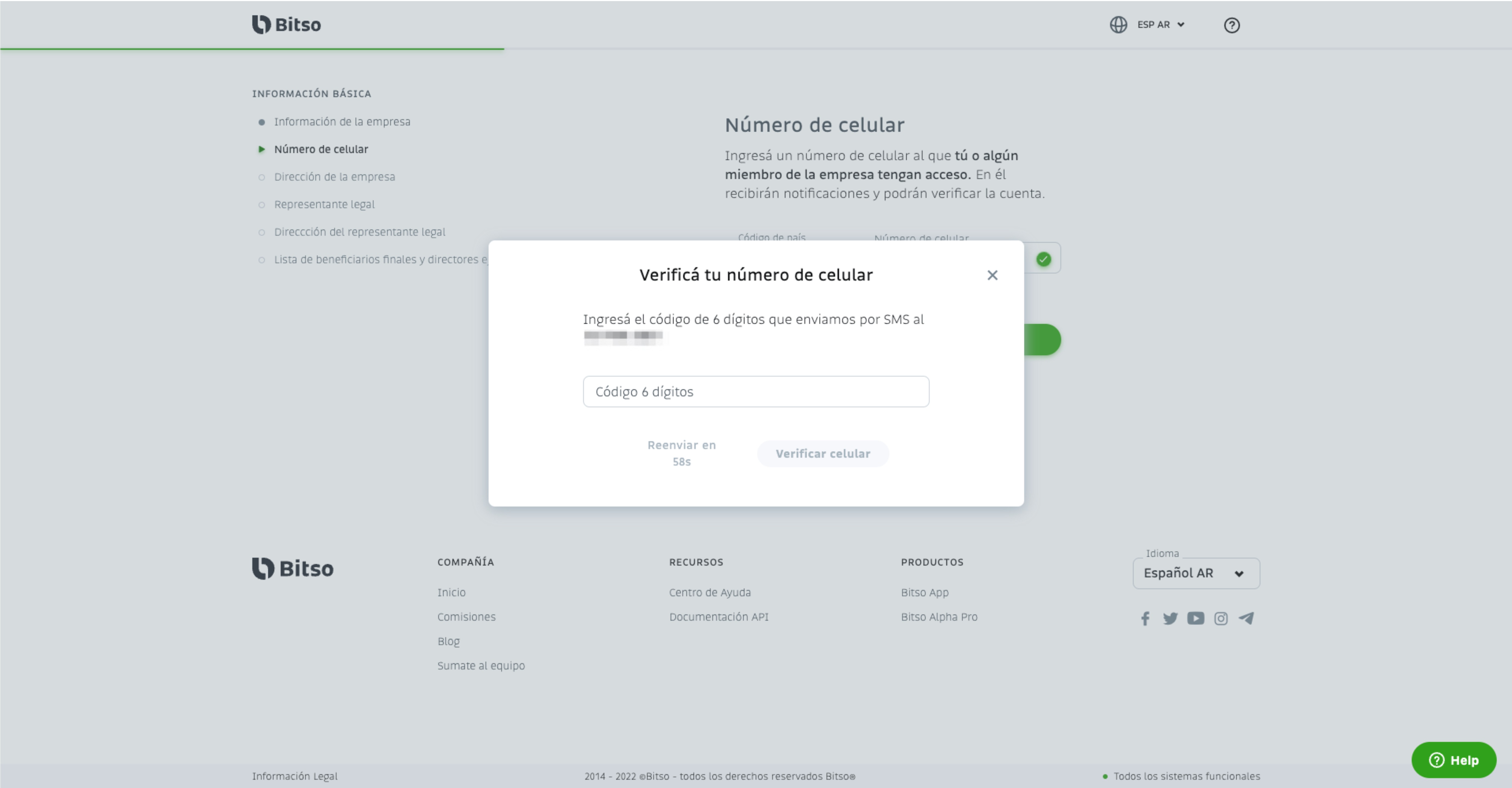
Task: Click Reenviar en 58s link
Action: (x=681, y=453)
